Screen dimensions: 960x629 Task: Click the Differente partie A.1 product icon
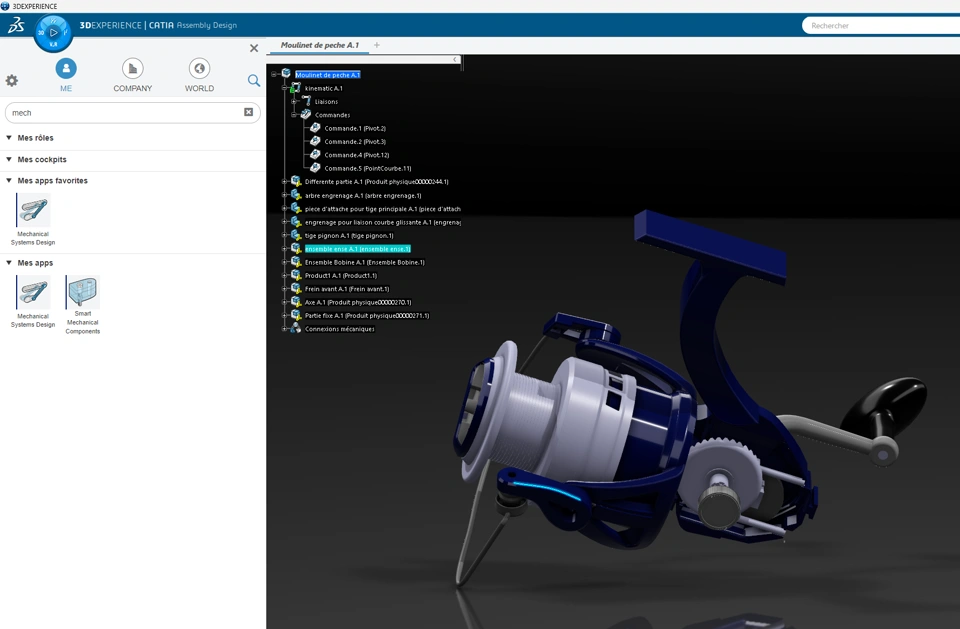click(x=296, y=181)
